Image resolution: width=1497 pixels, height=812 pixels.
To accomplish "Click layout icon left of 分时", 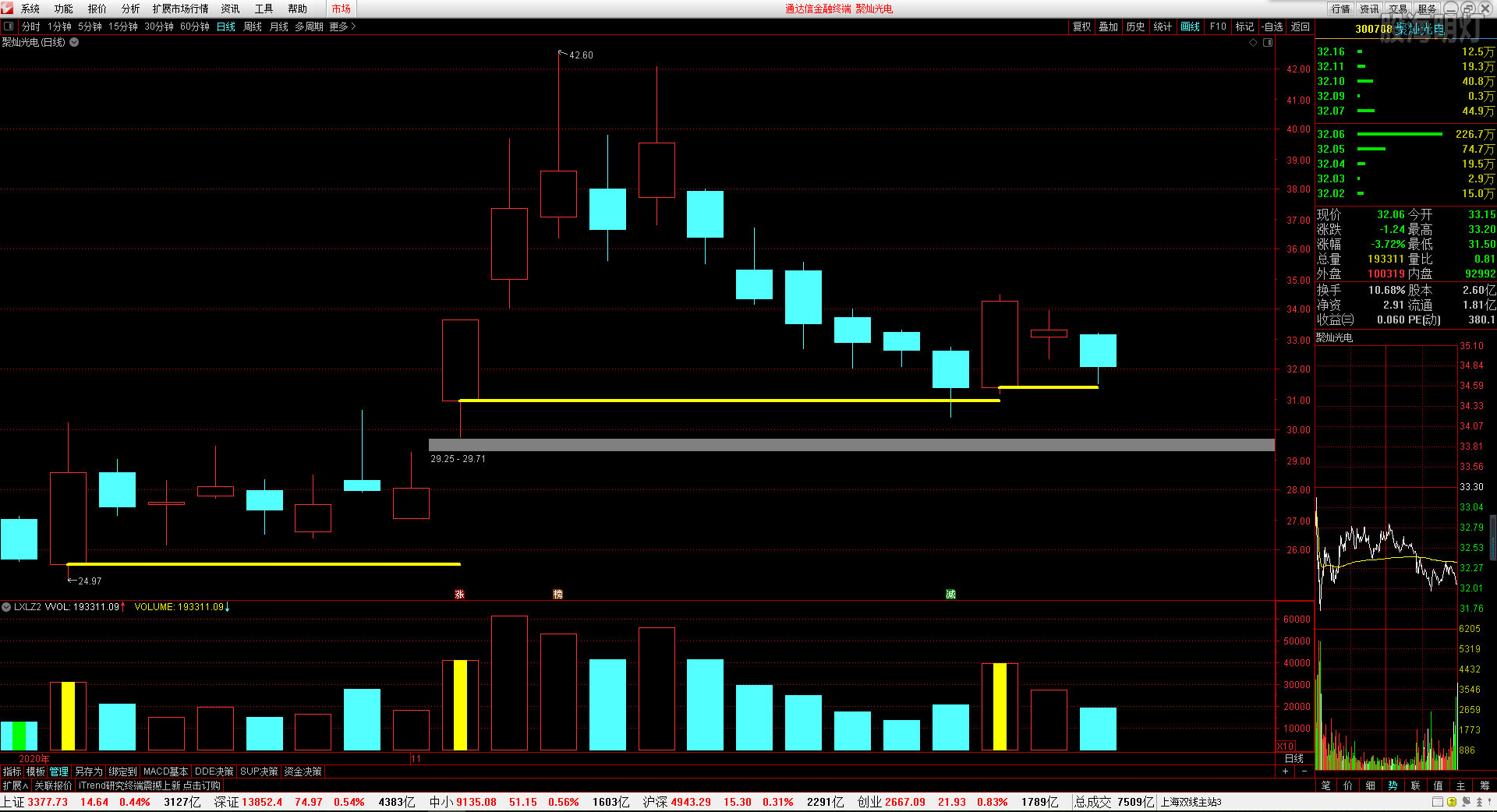I will tap(9, 26).
